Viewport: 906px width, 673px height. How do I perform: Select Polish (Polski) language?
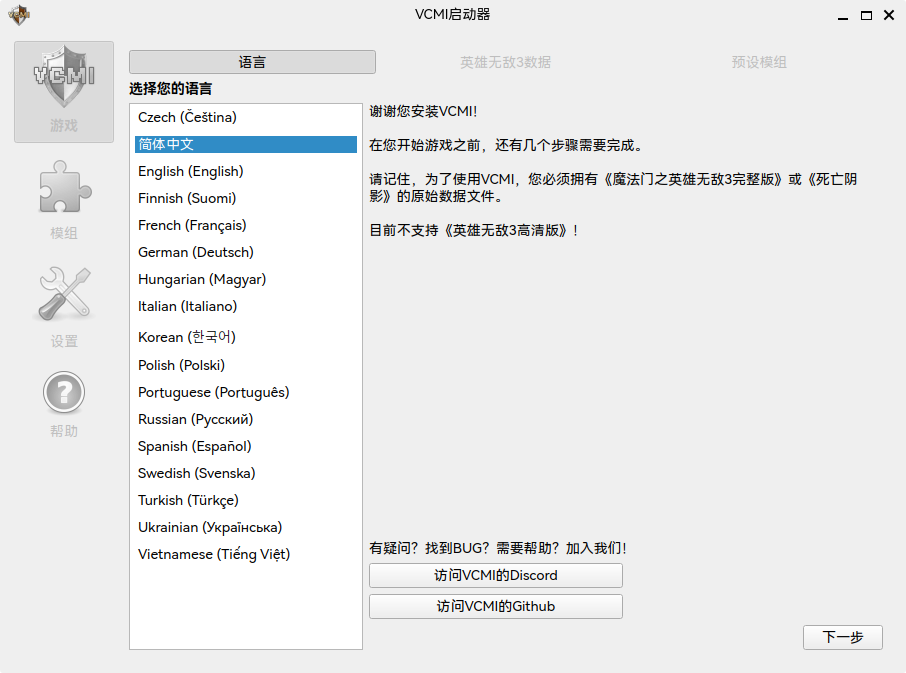[246, 365]
